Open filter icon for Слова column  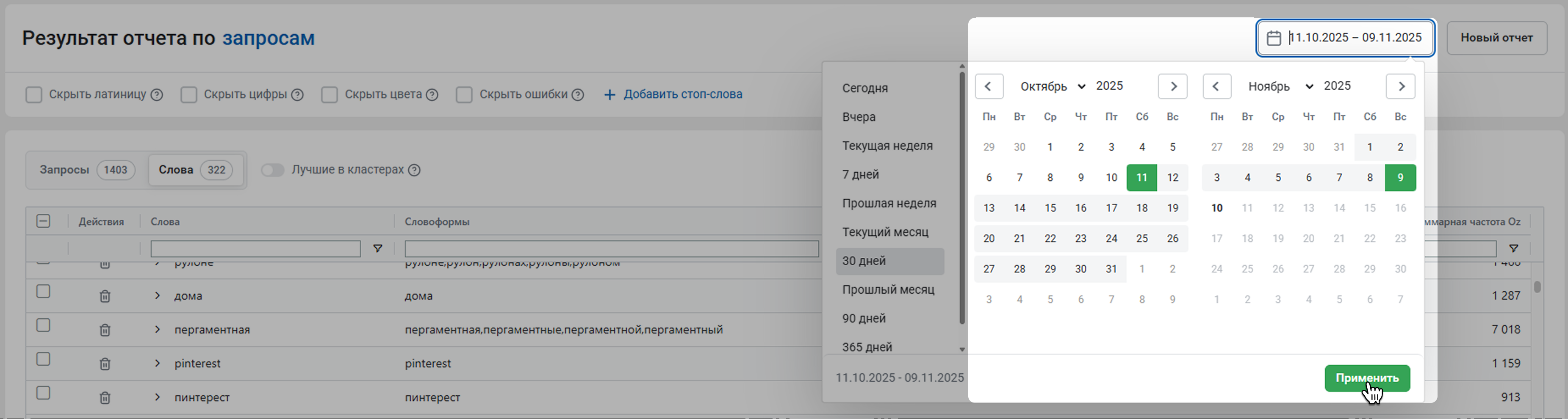point(377,249)
